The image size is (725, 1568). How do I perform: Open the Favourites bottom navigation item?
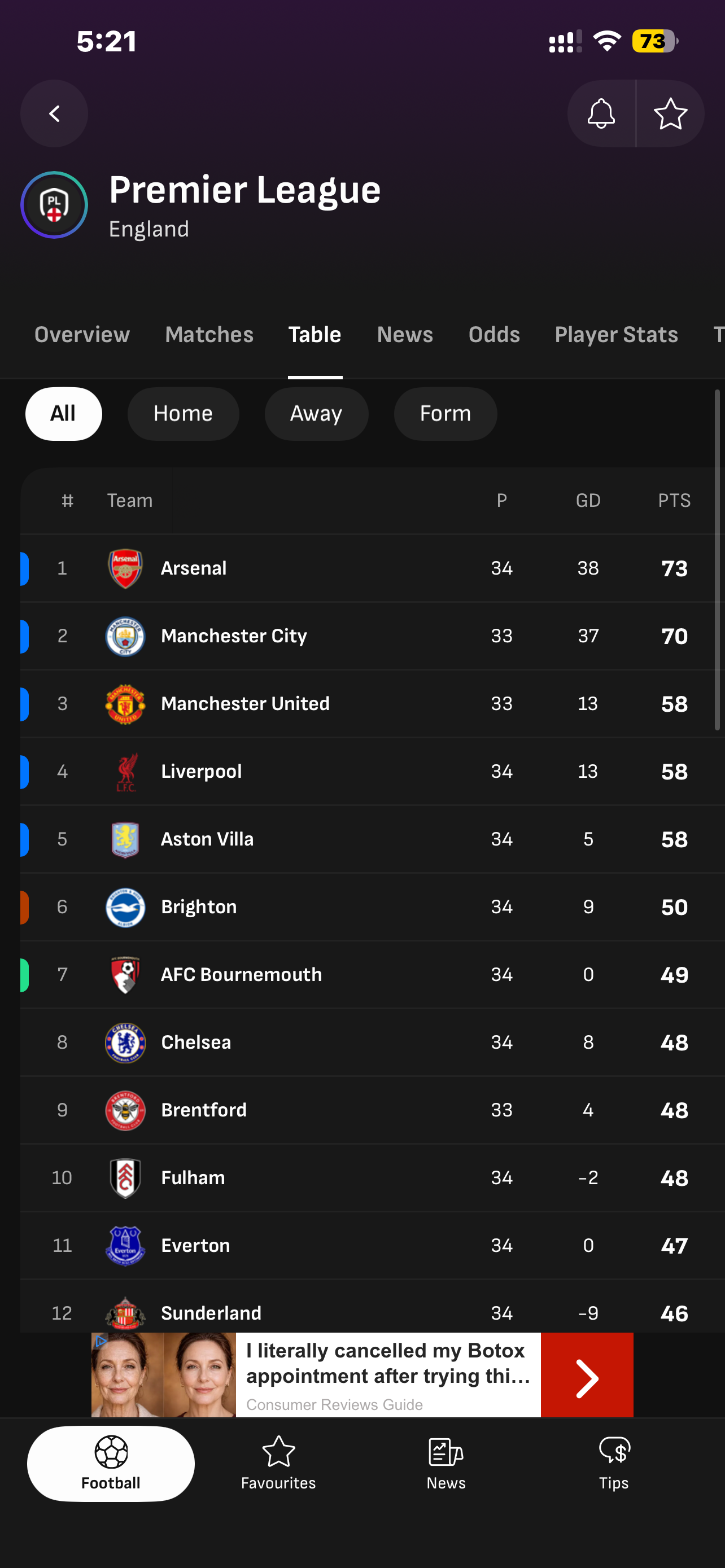(278, 1464)
